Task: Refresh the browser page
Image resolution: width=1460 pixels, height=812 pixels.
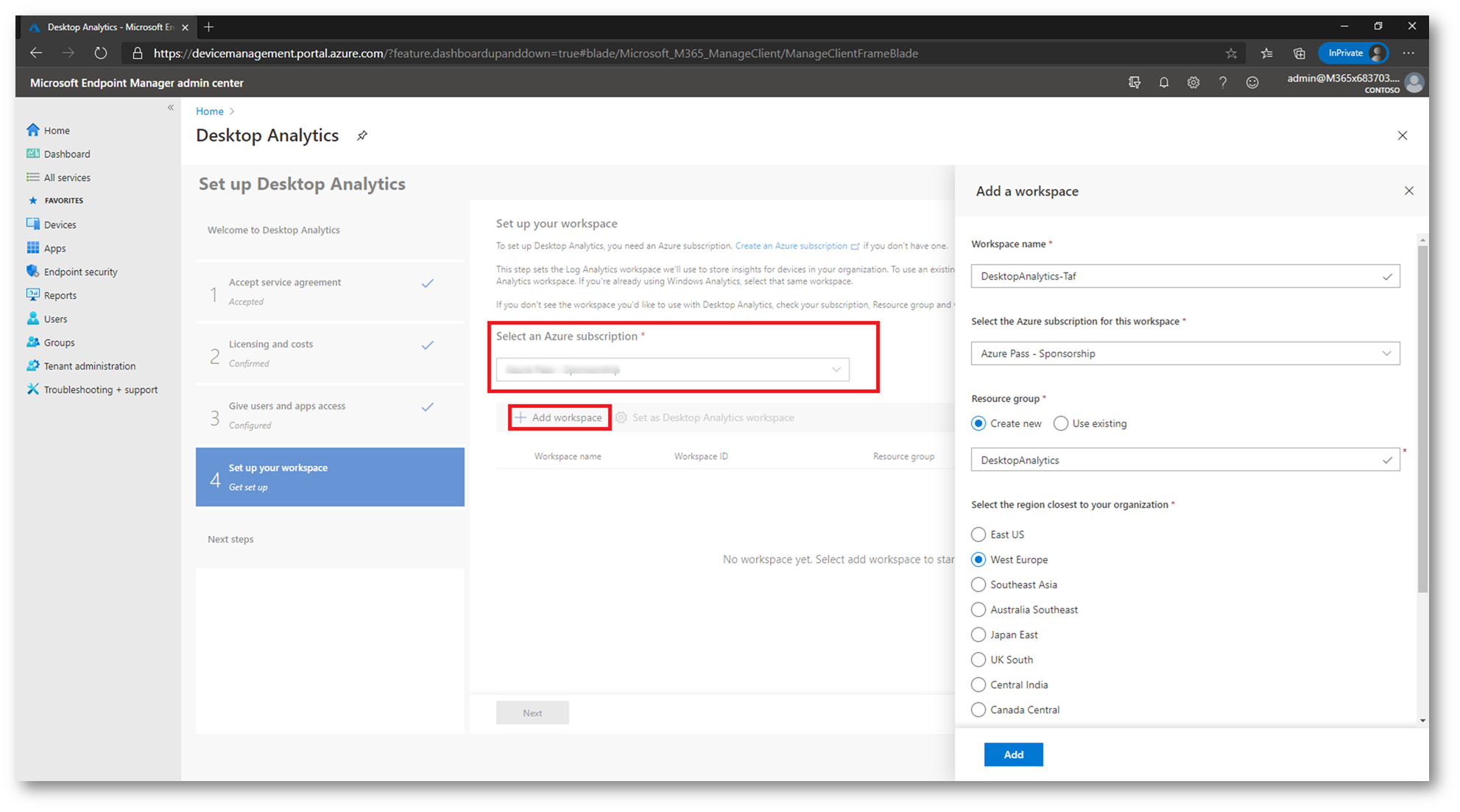Action: (x=101, y=53)
